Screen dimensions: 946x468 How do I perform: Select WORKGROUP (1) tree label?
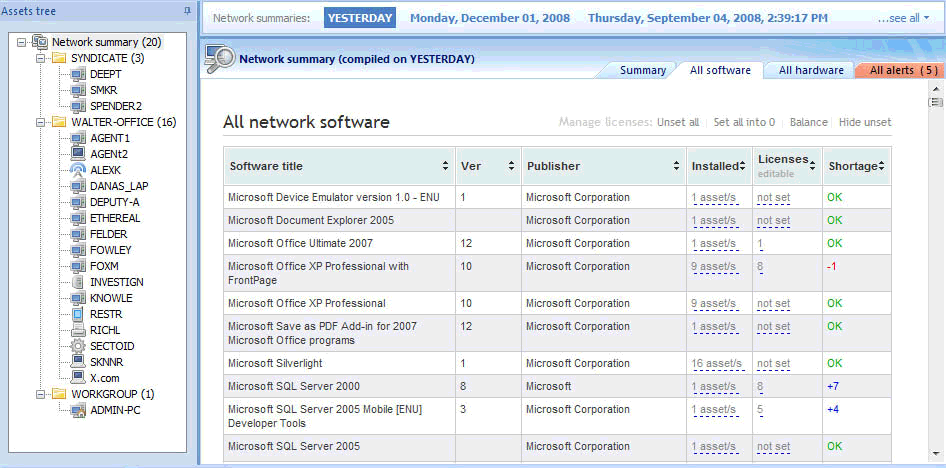[x=113, y=394]
